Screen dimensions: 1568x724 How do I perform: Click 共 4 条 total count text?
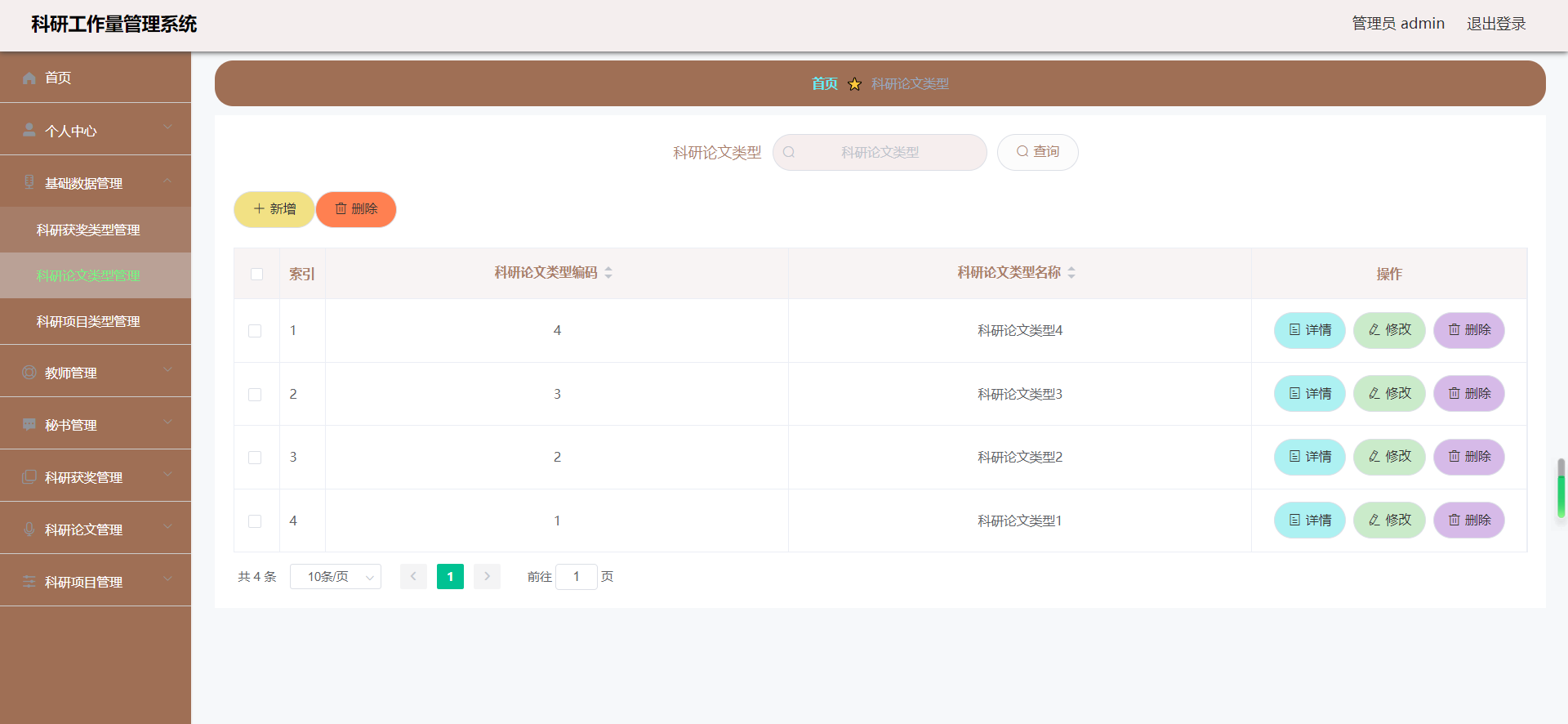[x=257, y=577]
